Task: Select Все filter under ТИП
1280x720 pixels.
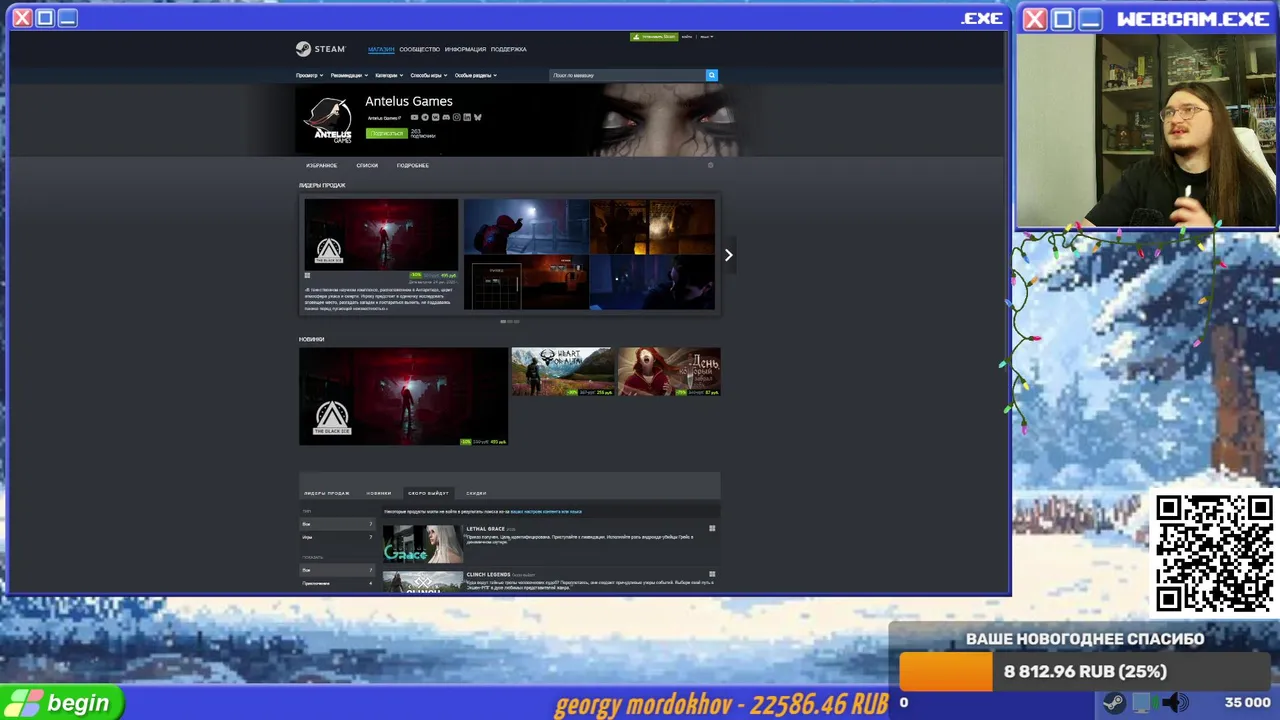Action: 338,524
